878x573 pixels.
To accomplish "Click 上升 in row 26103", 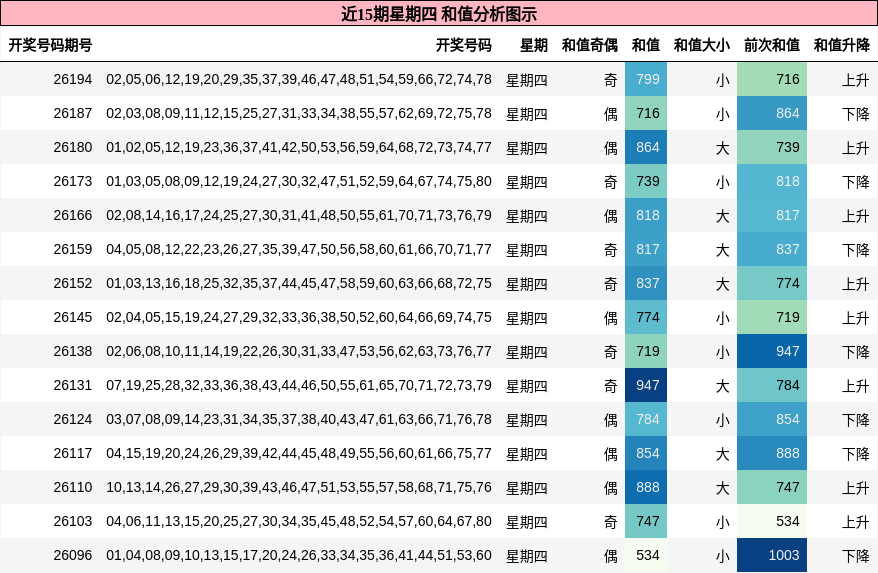I will coord(856,522).
